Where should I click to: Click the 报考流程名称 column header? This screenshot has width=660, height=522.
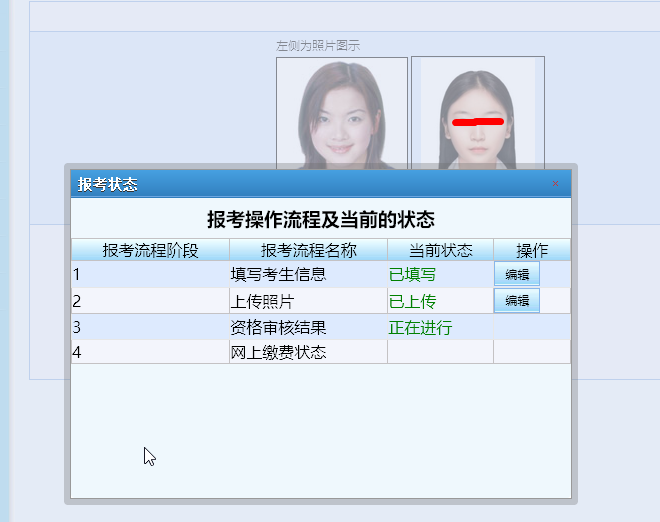(x=308, y=250)
